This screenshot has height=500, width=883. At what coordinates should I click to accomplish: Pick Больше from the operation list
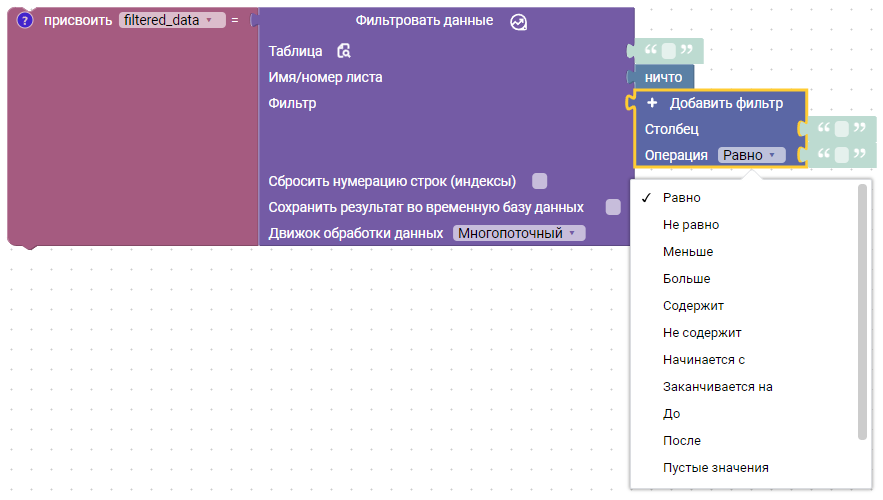pos(686,279)
